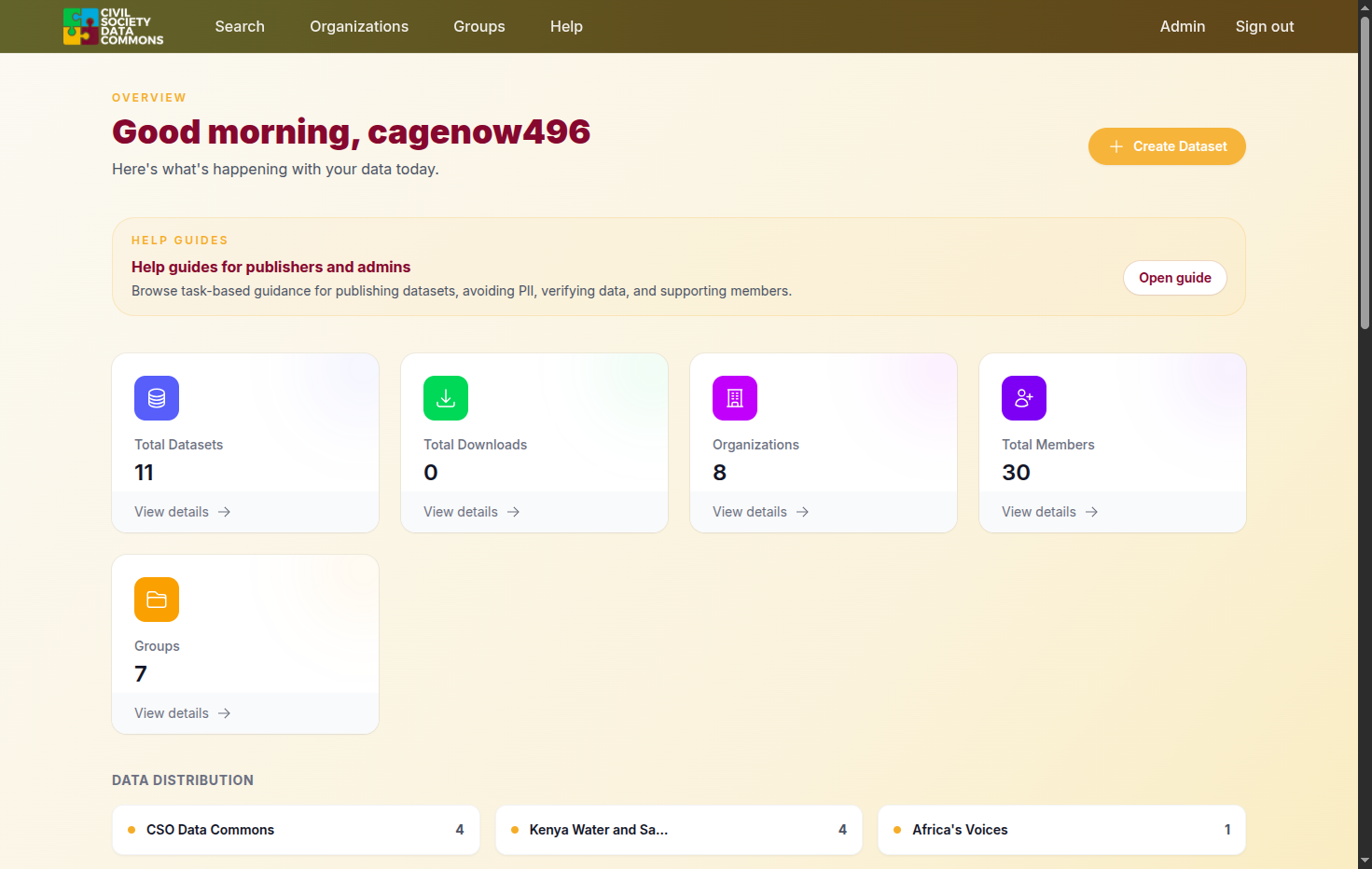Viewport: 1372px width, 869px height.
Task: Click the Total Members user-plus icon
Action: [x=1024, y=398]
